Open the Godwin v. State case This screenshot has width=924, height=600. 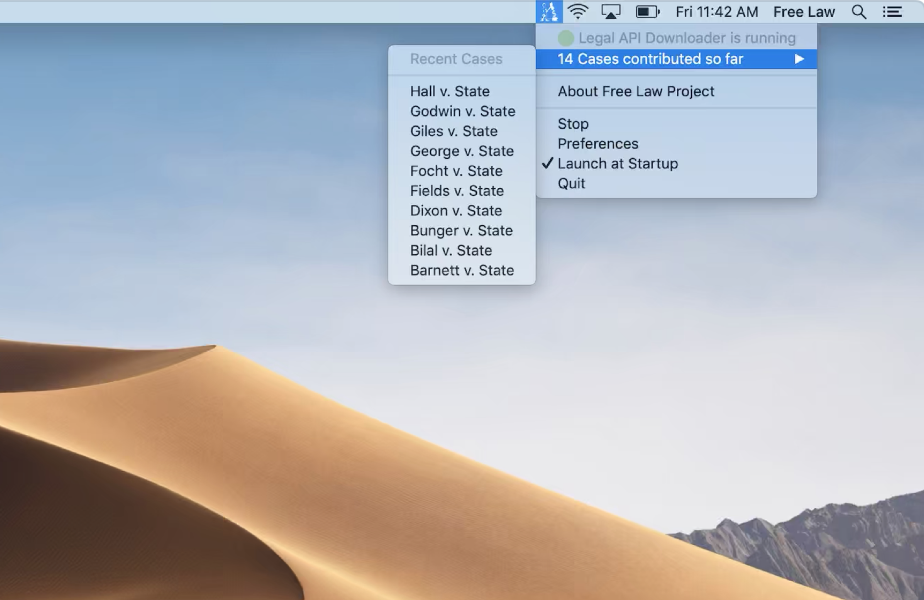pyautogui.click(x=462, y=111)
